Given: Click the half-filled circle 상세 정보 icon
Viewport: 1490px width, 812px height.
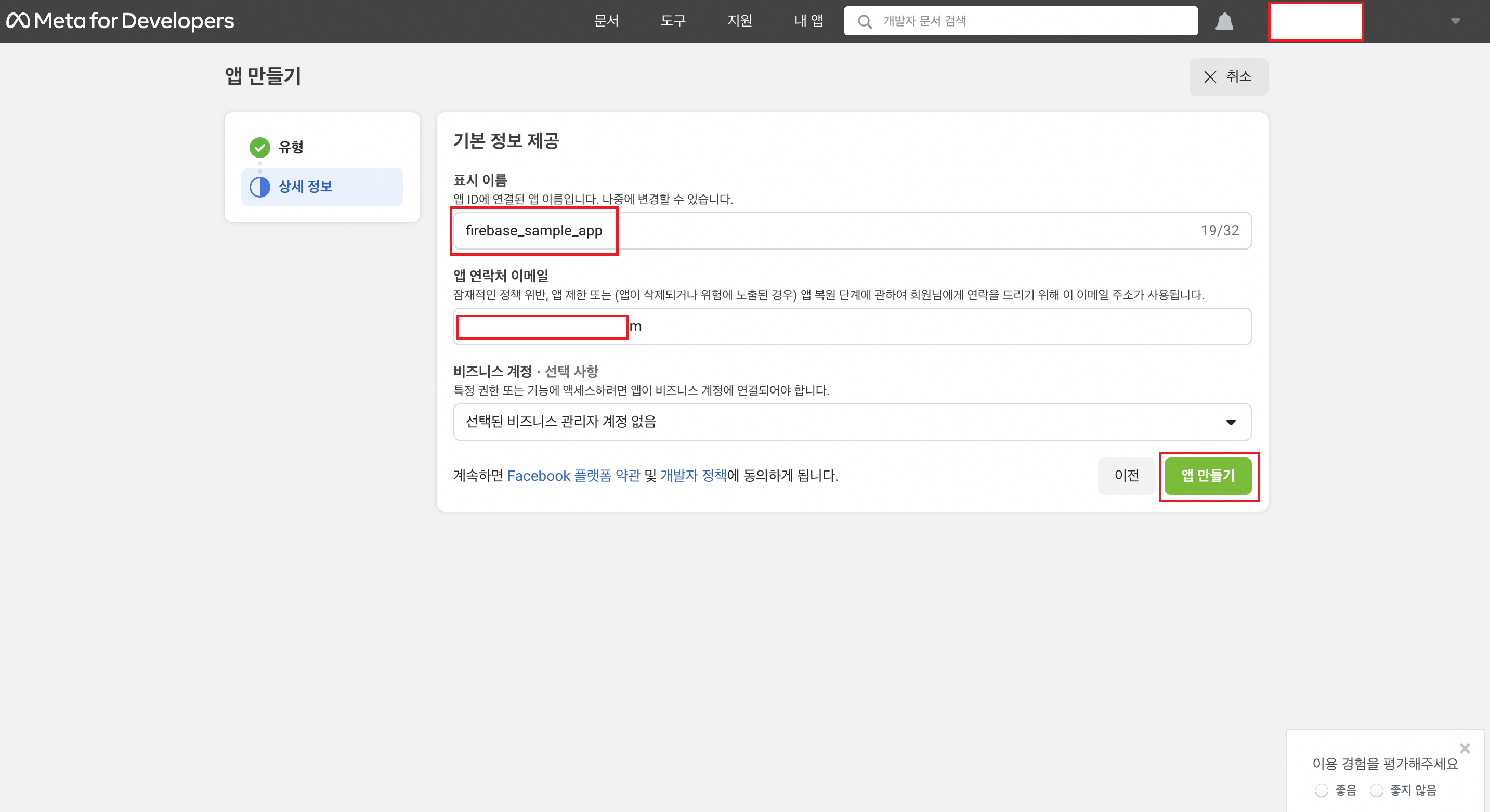Looking at the screenshot, I should click(x=260, y=187).
